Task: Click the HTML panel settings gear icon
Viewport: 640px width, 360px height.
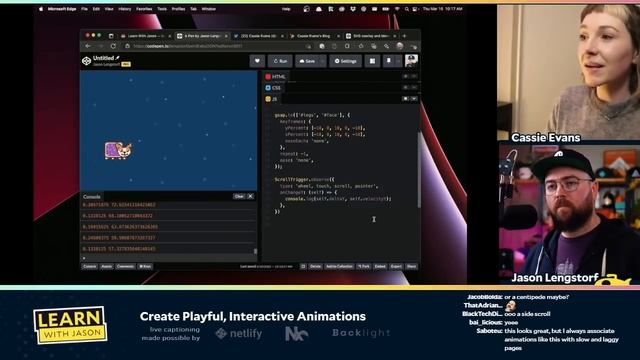Action: coord(406,76)
